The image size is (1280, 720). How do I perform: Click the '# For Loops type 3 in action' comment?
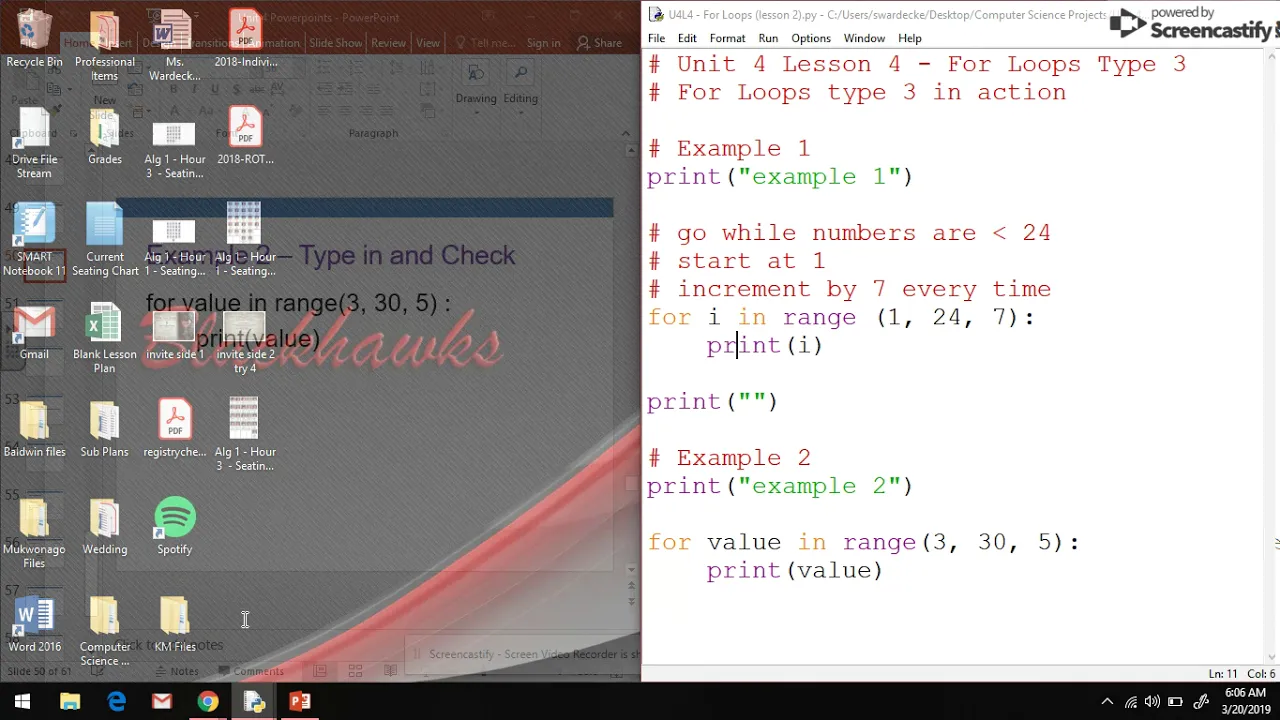[x=857, y=92]
